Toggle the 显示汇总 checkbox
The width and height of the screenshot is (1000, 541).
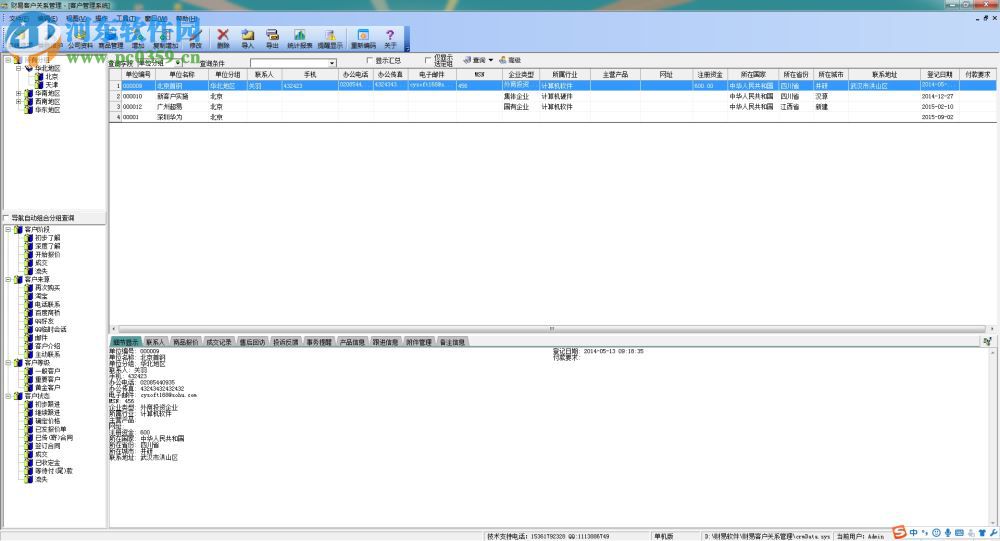pos(369,61)
